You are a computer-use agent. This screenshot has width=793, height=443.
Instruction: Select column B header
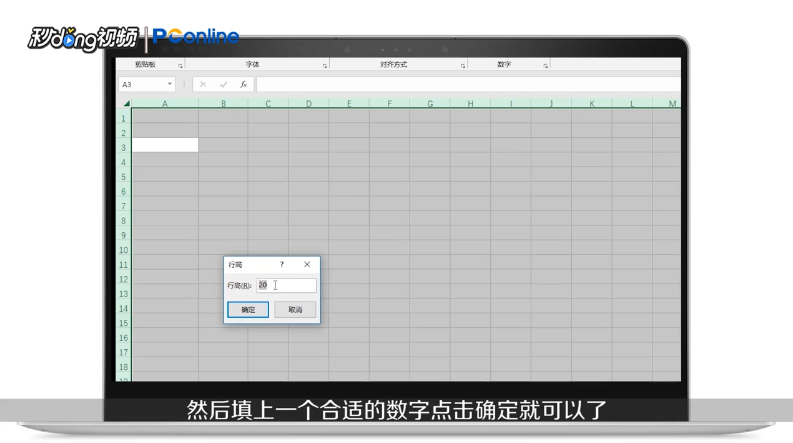pyautogui.click(x=223, y=104)
